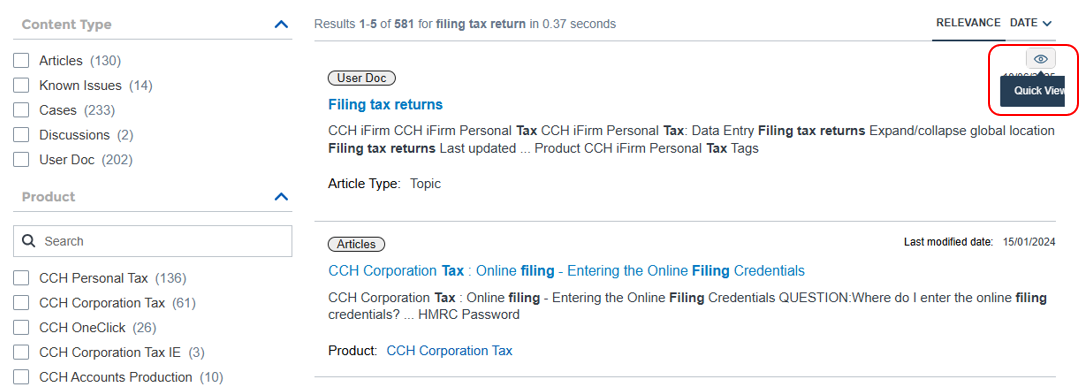Viewport: 1083px width, 390px height.
Task: Tick the Known Issues checkbox
Action: click(21, 86)
